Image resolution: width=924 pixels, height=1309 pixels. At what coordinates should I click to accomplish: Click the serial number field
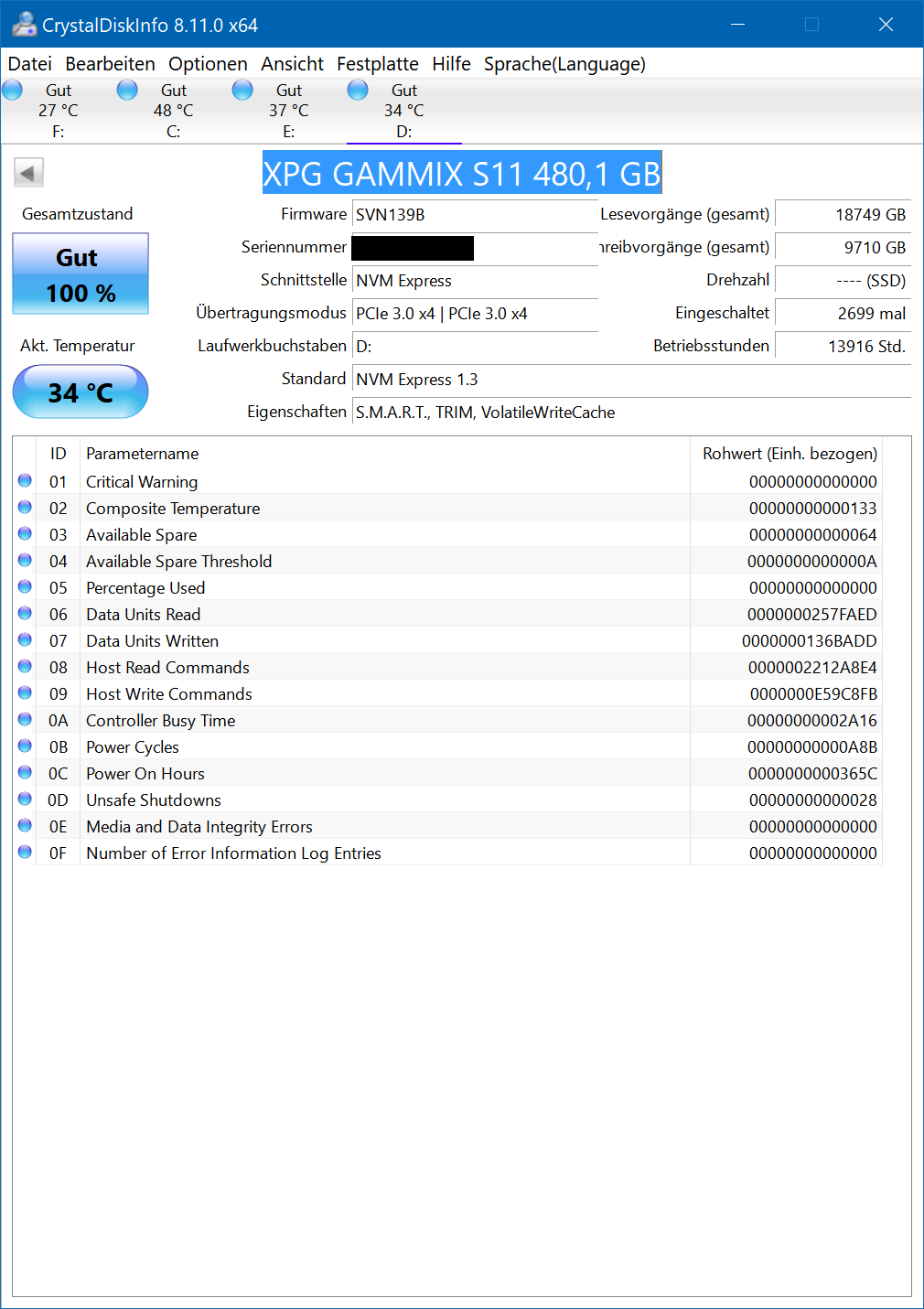tap(475, 248)
